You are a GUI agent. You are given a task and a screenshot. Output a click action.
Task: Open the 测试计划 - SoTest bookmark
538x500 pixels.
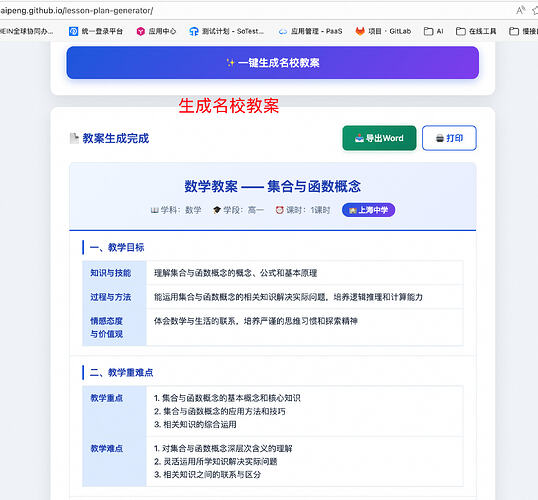coord(226,31)
